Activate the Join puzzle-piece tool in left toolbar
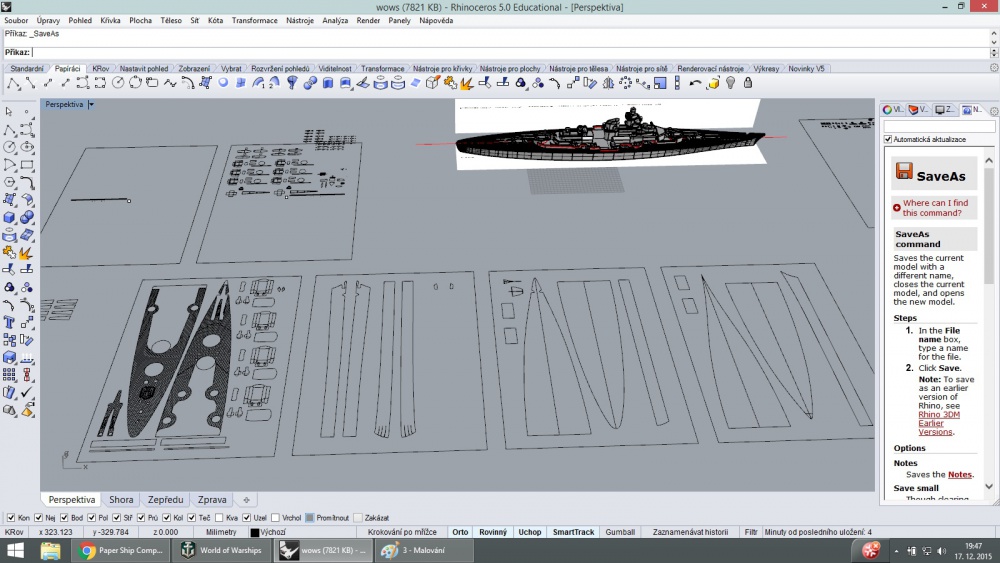Image resolution: width=1000 pixels, height=563 pixels. [9, 253]
